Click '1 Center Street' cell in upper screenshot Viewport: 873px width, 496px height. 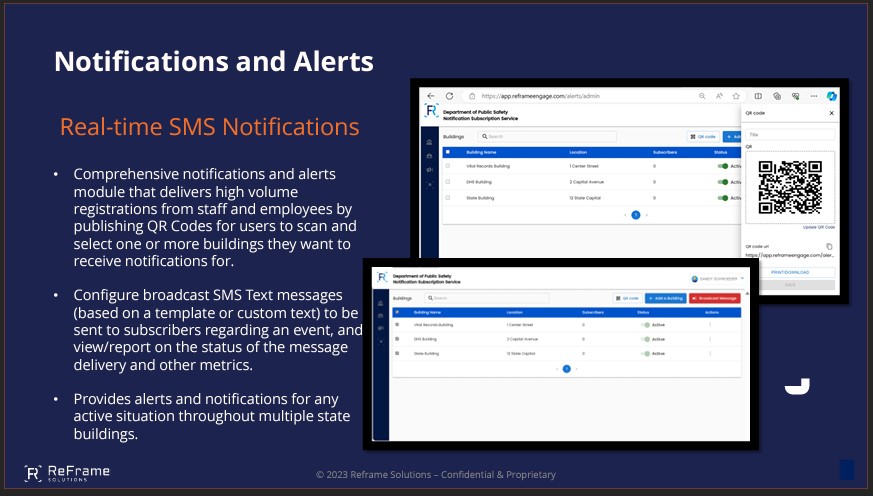click(x=583, y=166)
